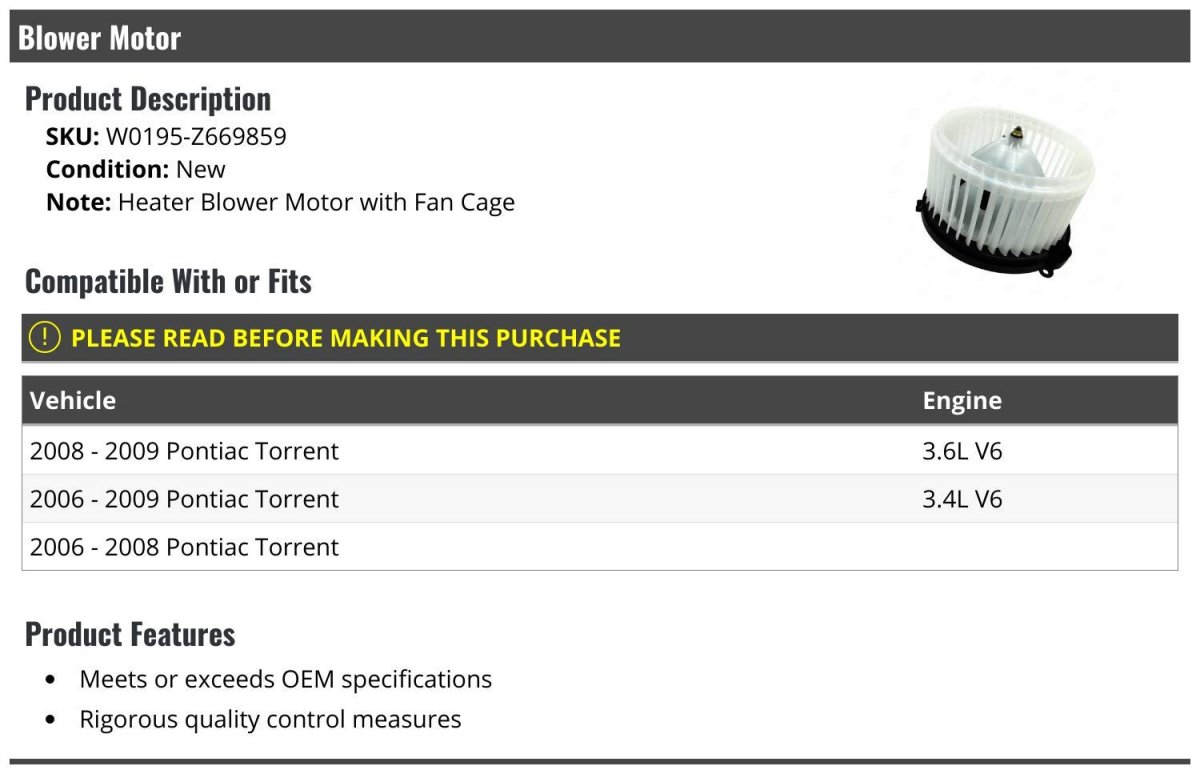Click the Compatible With or Fits heading
The width and height of the screenshot is (1200, 774).
pos(168,281)
